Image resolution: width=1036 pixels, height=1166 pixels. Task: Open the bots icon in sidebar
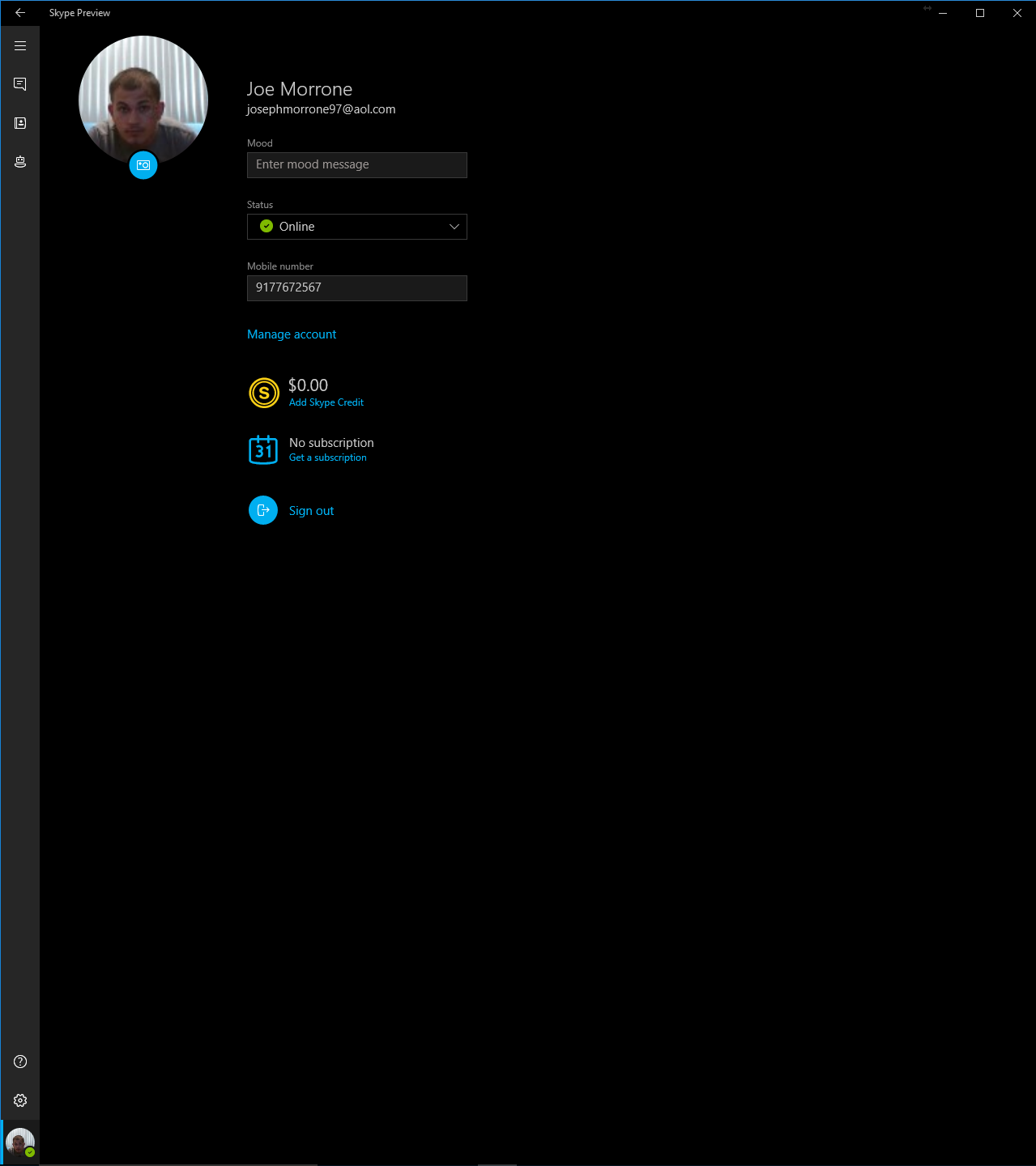(20, 162)
